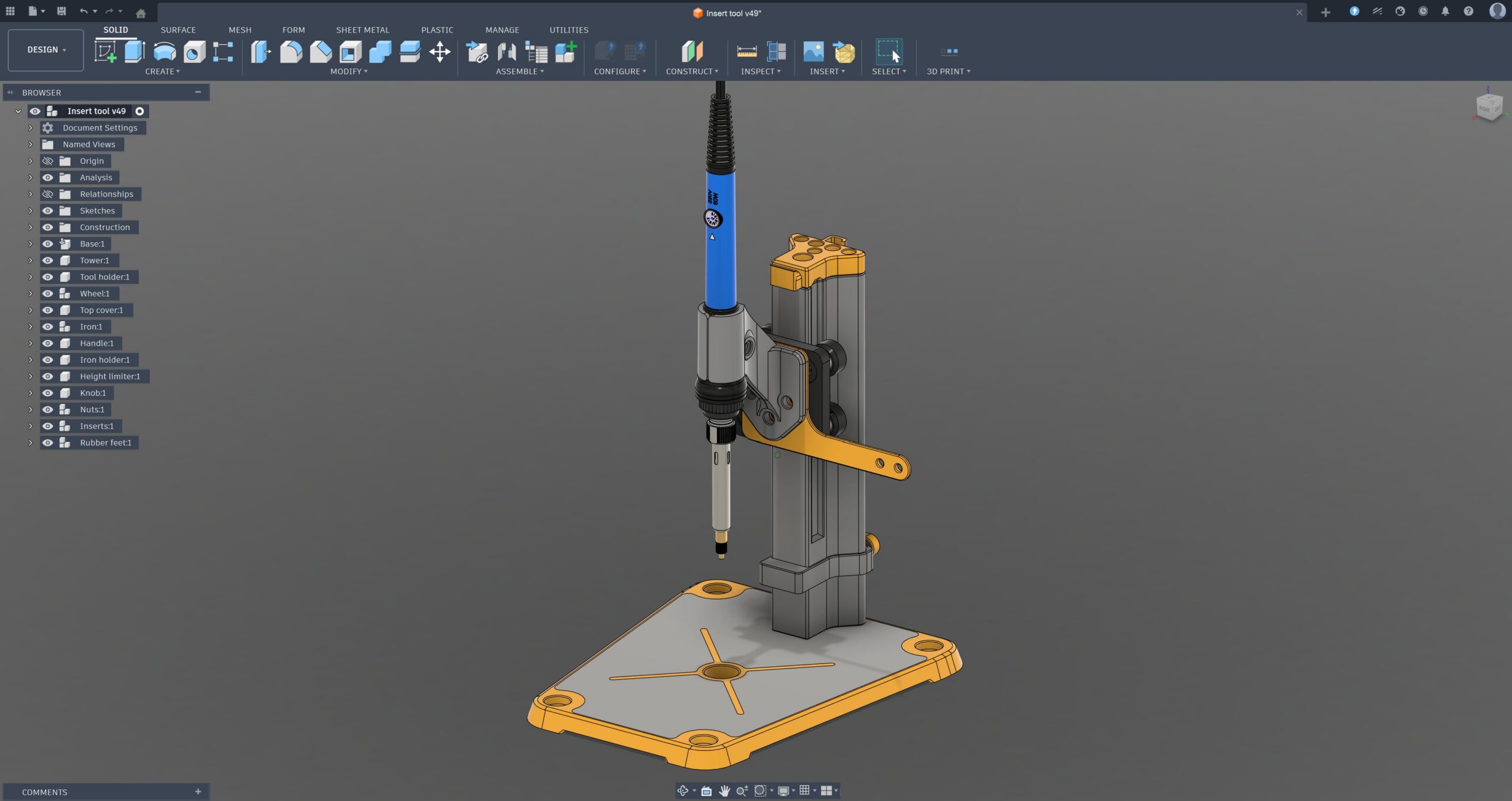
Task: Switch to the SHEET METAL tab
Action: 363,30
